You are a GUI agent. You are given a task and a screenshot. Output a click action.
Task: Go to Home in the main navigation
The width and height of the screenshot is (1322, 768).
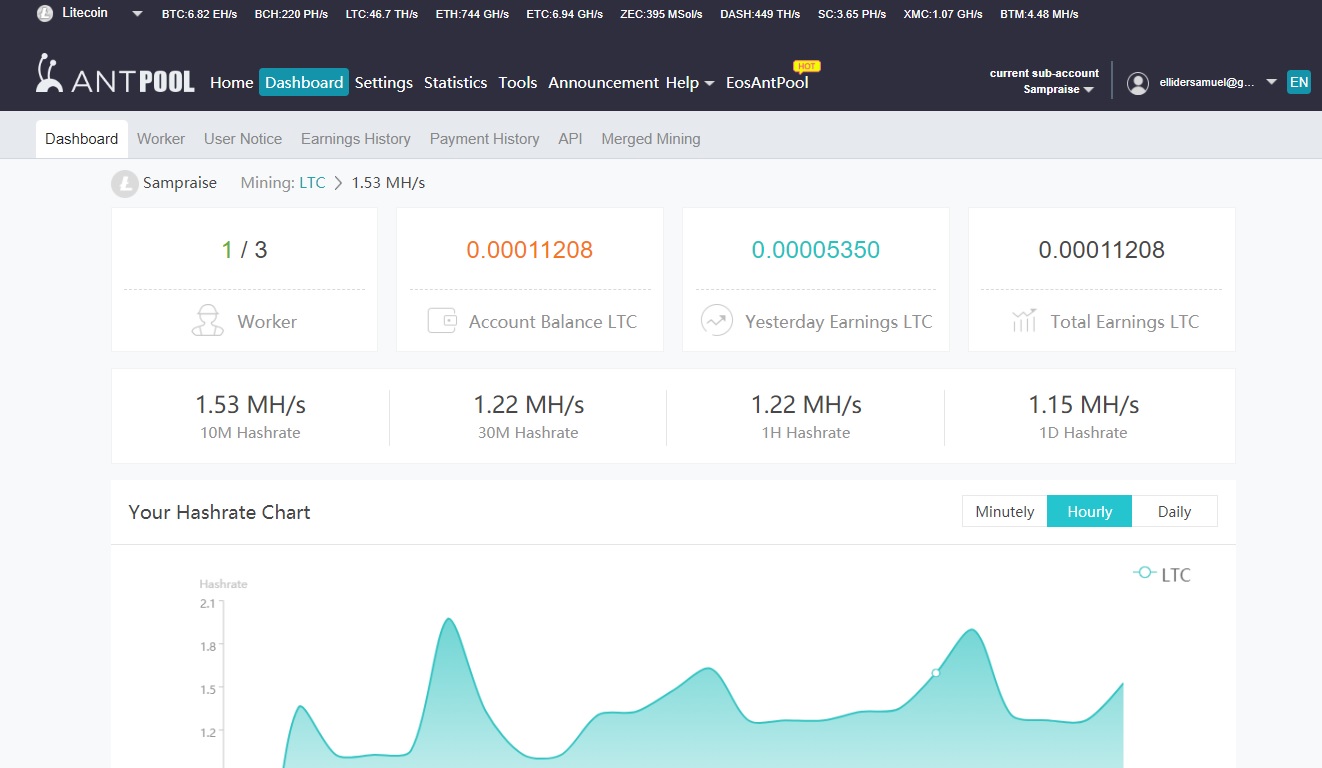[x=231, y=83]
